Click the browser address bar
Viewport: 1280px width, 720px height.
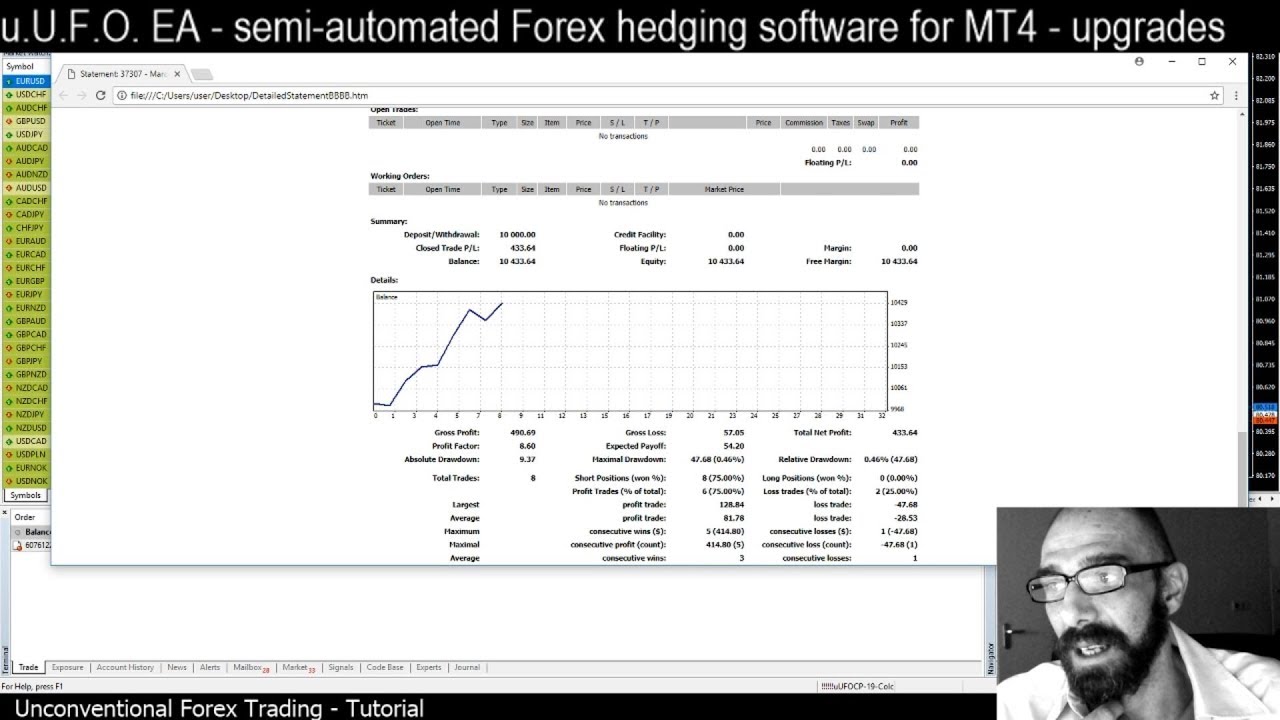click(x=660, y=95)
